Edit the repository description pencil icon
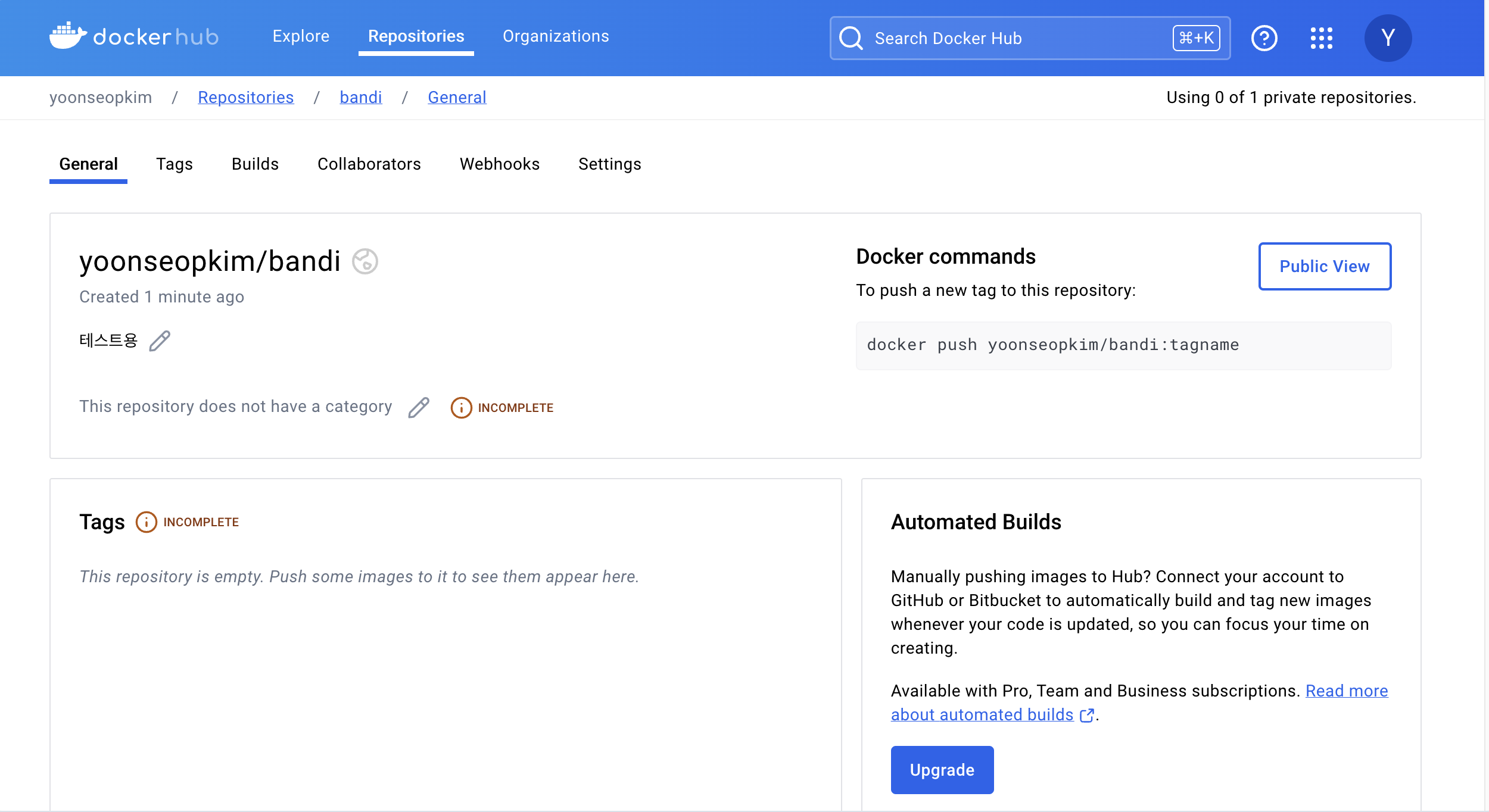Viewport: 1489px width, 812px height. [x=160, y=341]
